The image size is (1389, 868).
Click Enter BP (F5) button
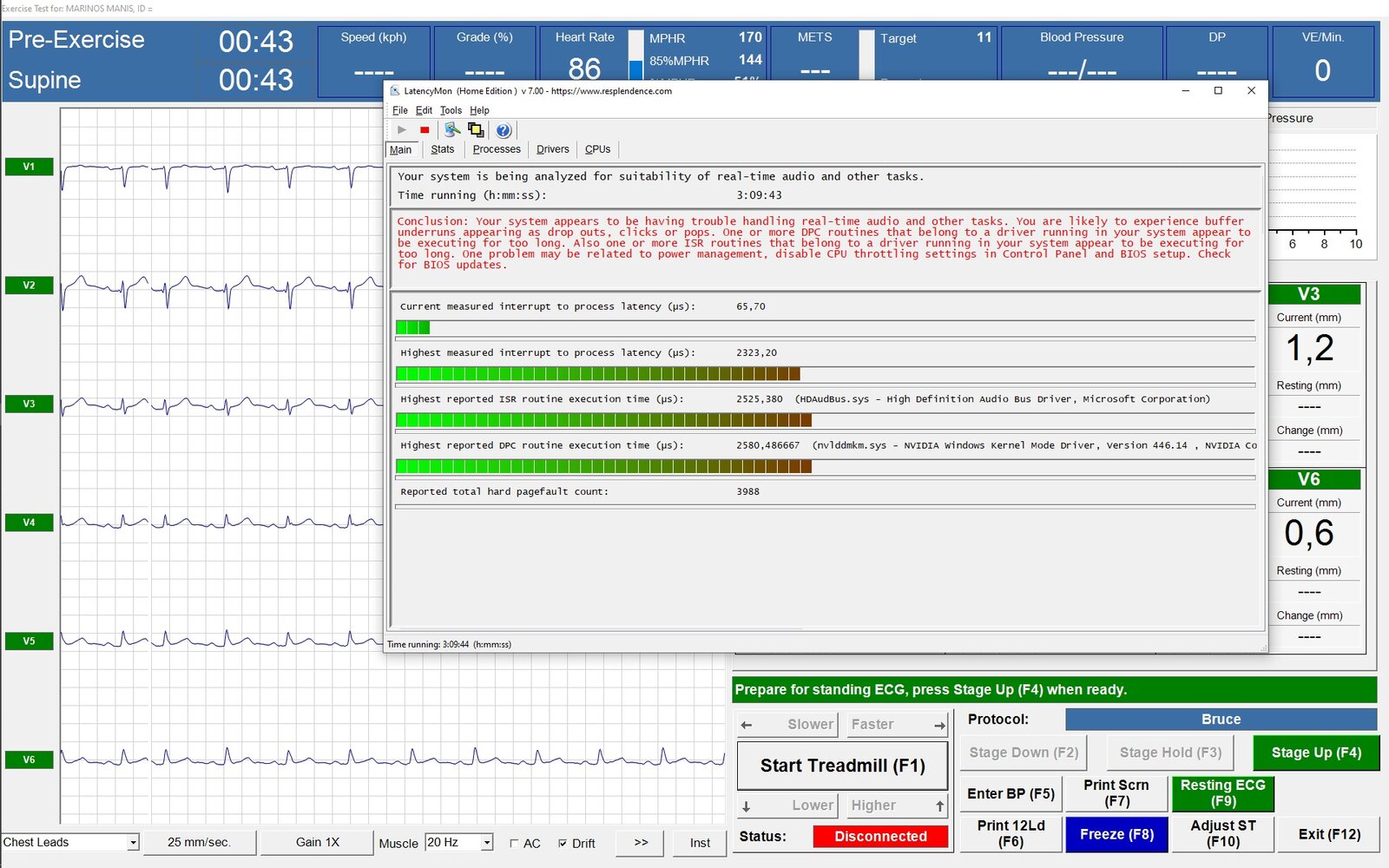pos(1010,794)
